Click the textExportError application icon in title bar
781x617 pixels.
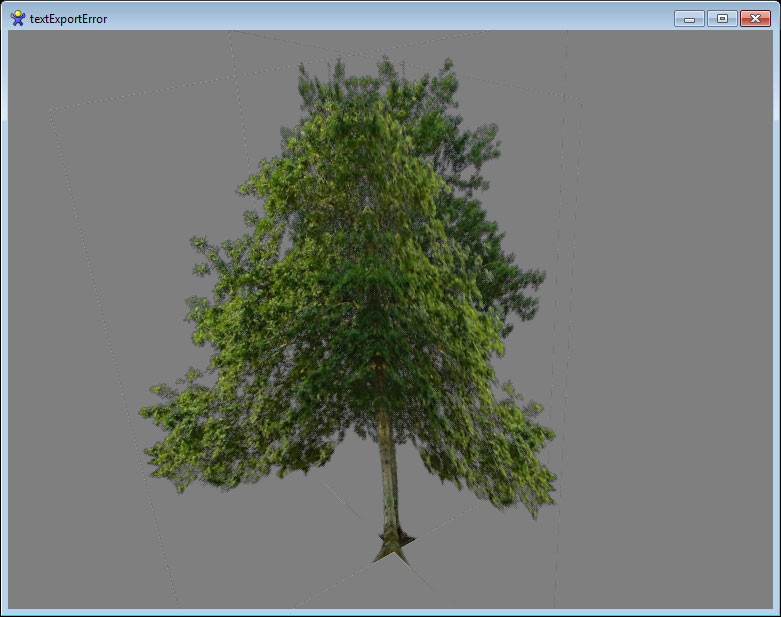pos(17,18)
